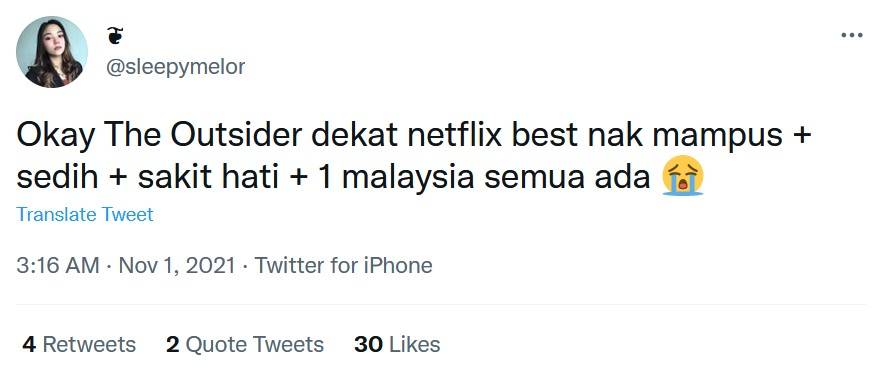Click the crying face emoji
The image size is (886, 381).
pyautogui.click(x=683, y=175)
